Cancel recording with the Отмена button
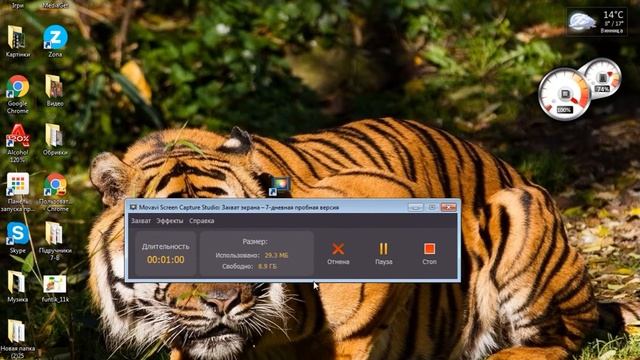 tap(338, 253)
